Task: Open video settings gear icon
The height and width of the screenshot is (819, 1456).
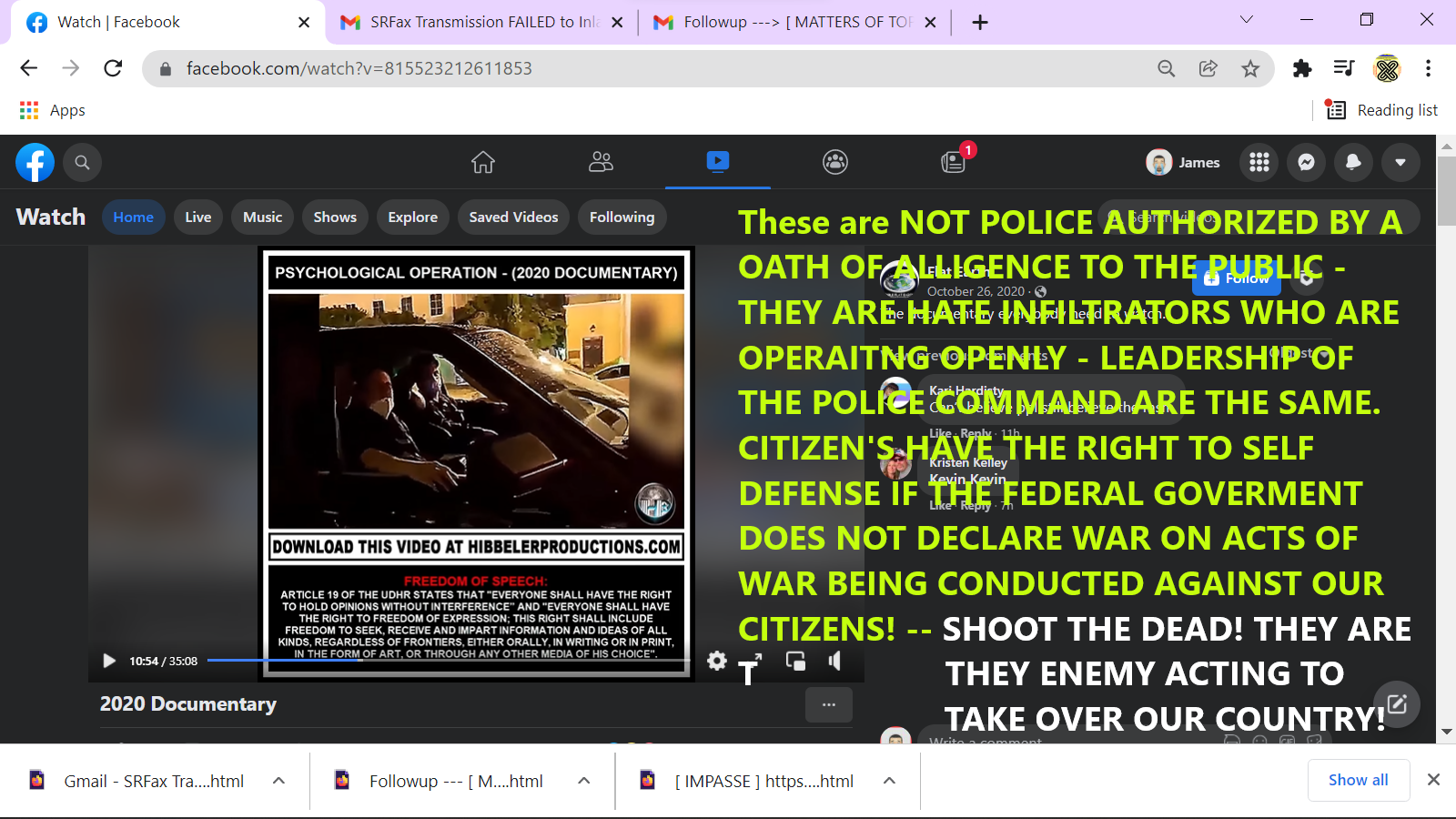Action: pos(717,661)
